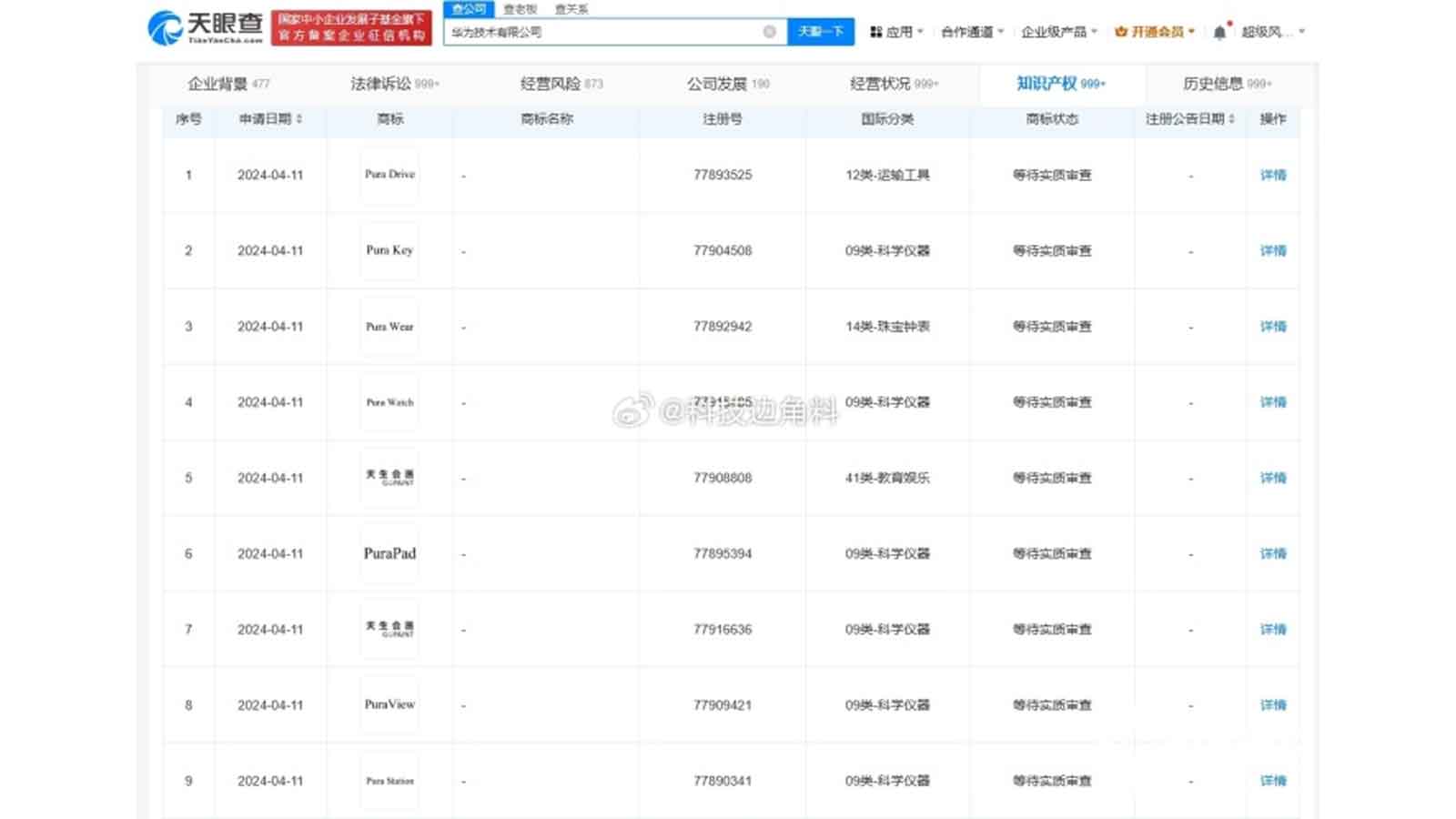Viewport: 1456px width, 819px height.
Task: Open 详情 for registration 77895394
Action: 1273,553
